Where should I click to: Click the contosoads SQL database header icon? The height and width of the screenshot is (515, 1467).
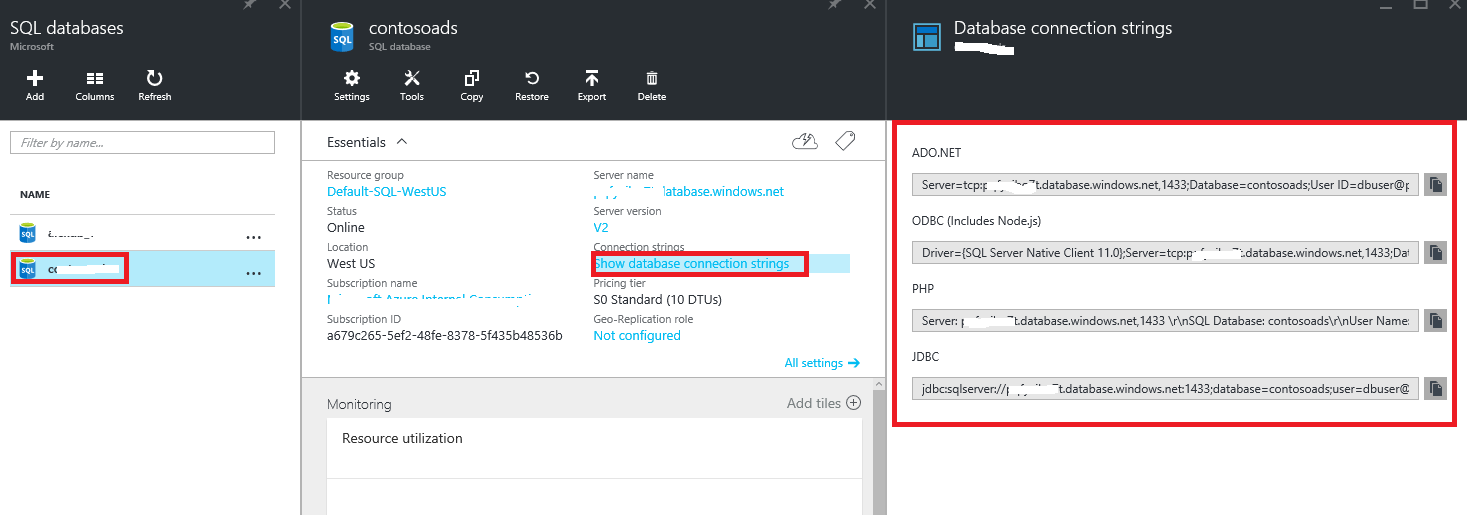[x=343, y=36]
